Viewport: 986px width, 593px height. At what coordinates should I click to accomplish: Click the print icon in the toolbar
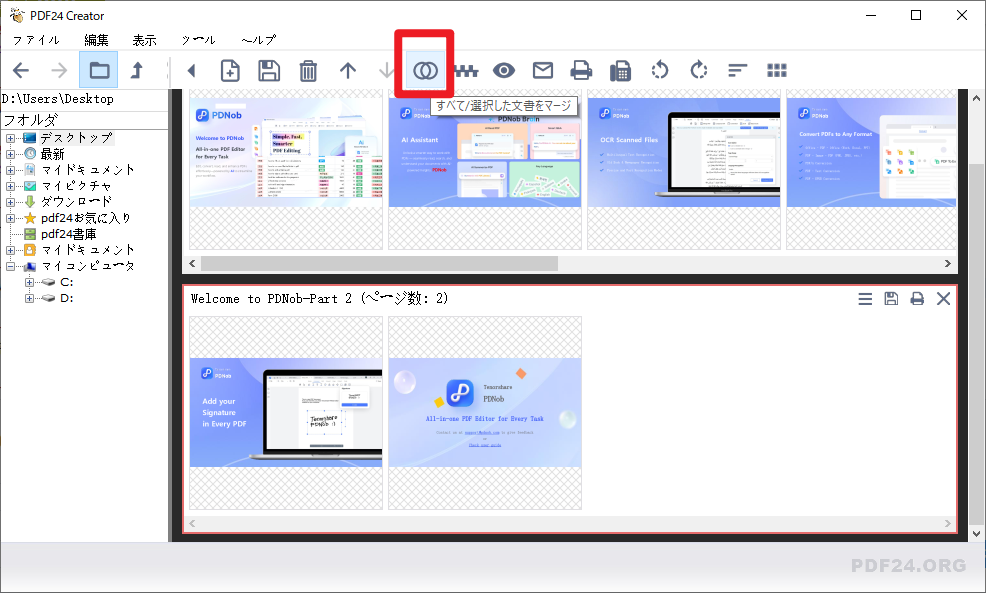581,70
